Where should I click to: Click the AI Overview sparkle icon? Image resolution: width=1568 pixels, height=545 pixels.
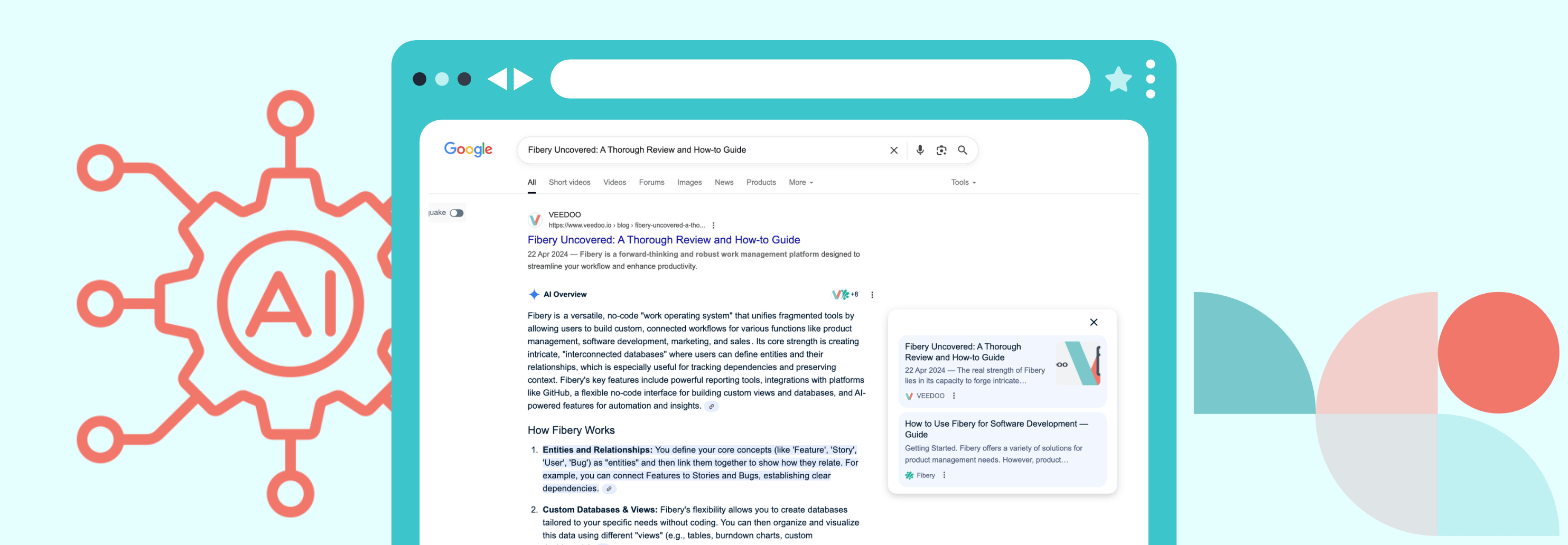[535, 294]
